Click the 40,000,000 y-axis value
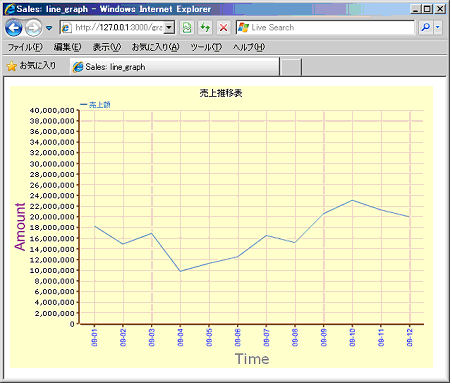Screen dimensions: 452x385 tap(52, 110)
